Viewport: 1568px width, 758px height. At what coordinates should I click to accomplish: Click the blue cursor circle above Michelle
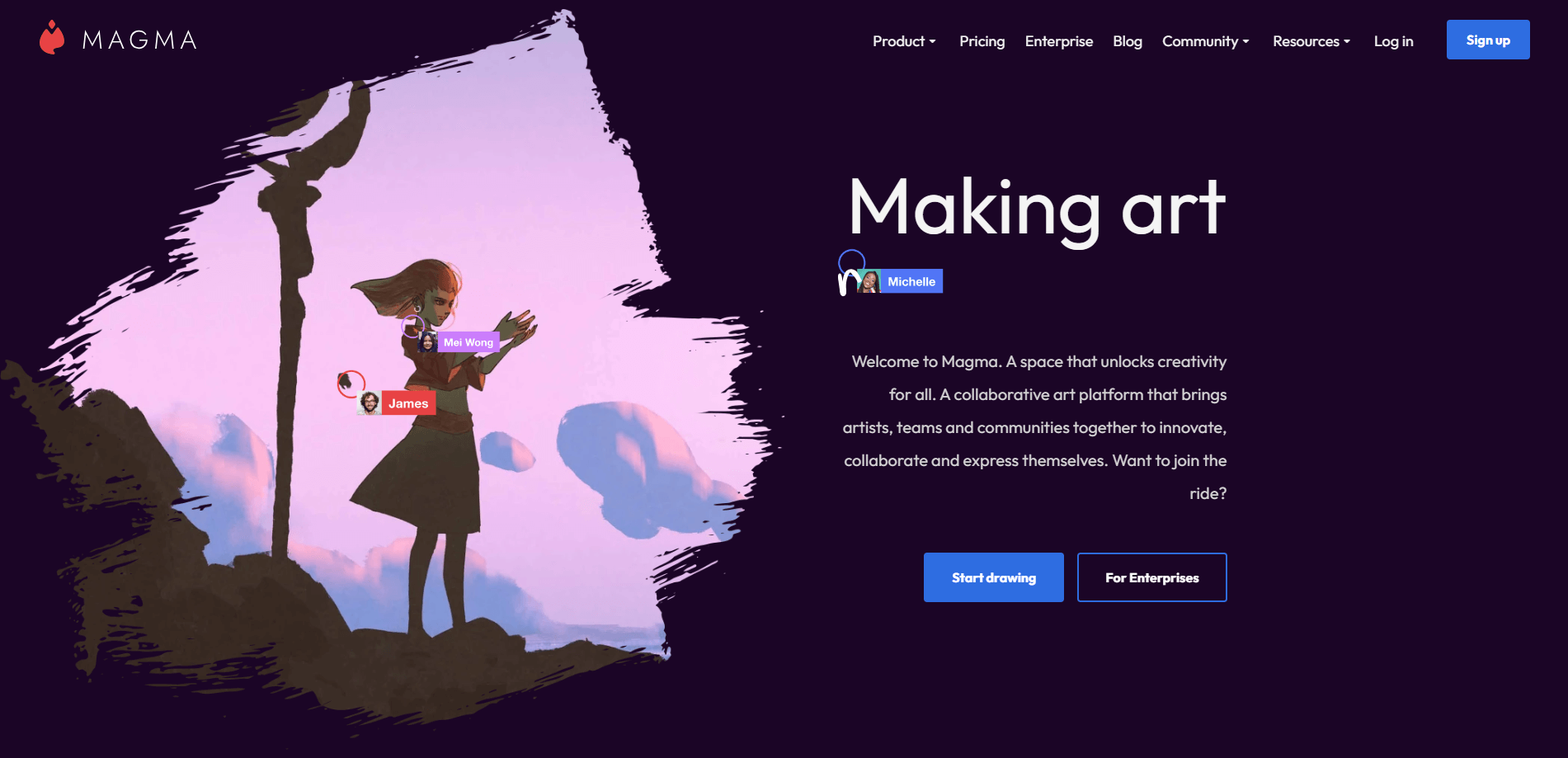[851, 262]
